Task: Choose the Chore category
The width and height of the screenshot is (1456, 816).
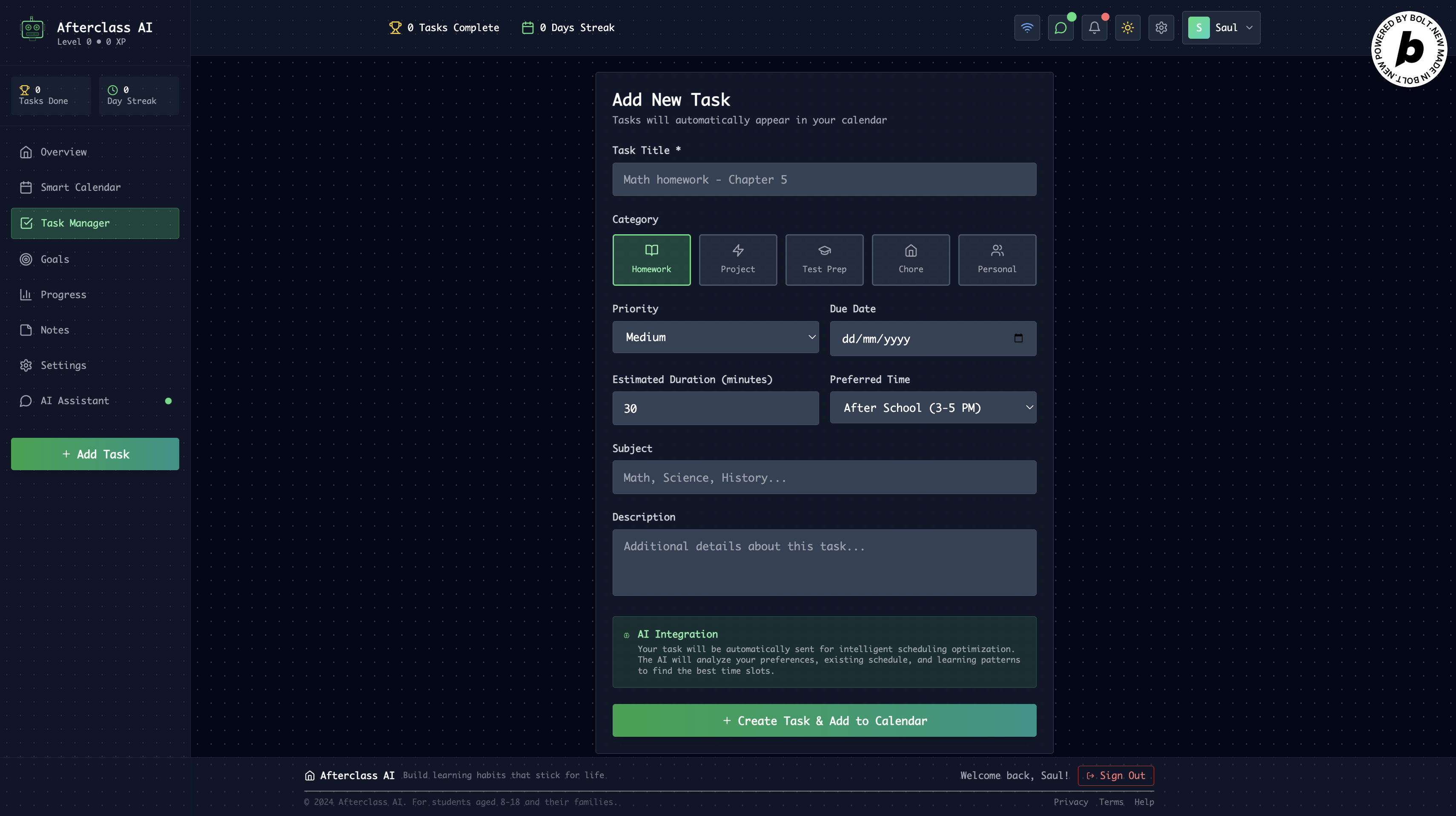Action: click(910, 259)
